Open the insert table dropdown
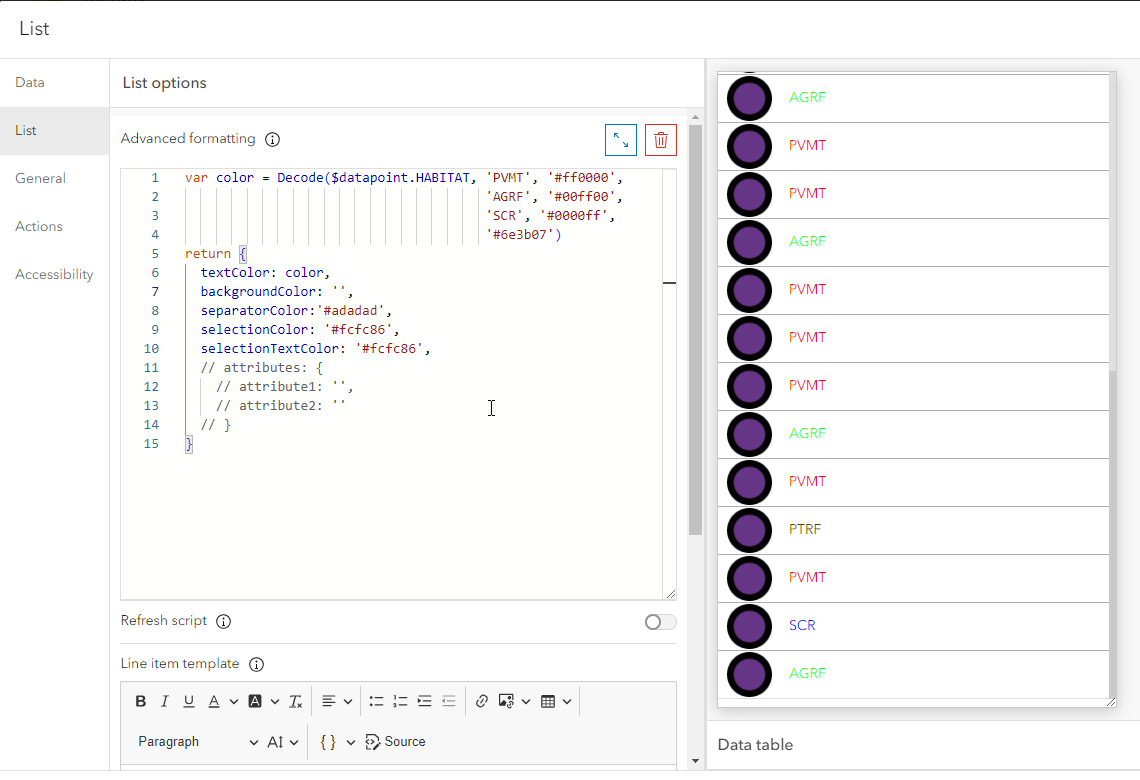Screen dimensions: 1140x780 point(555,701)
